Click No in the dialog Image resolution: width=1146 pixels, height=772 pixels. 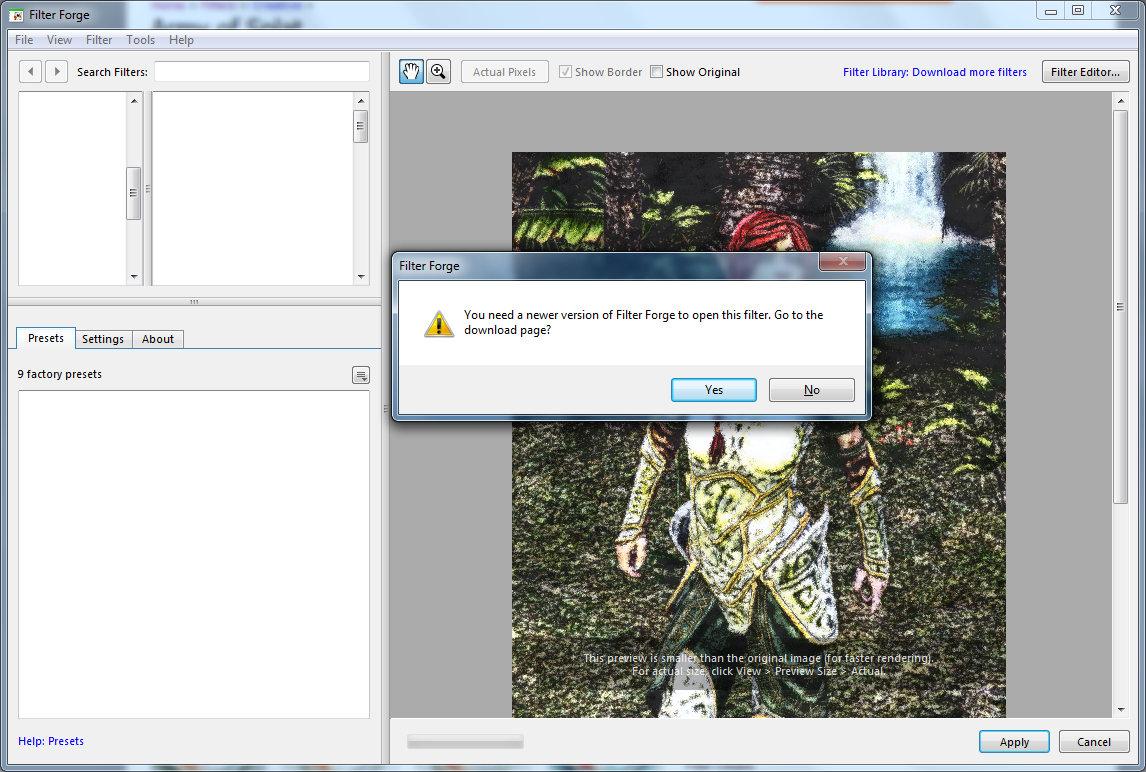pyautogui.click(x=812, y=390)
